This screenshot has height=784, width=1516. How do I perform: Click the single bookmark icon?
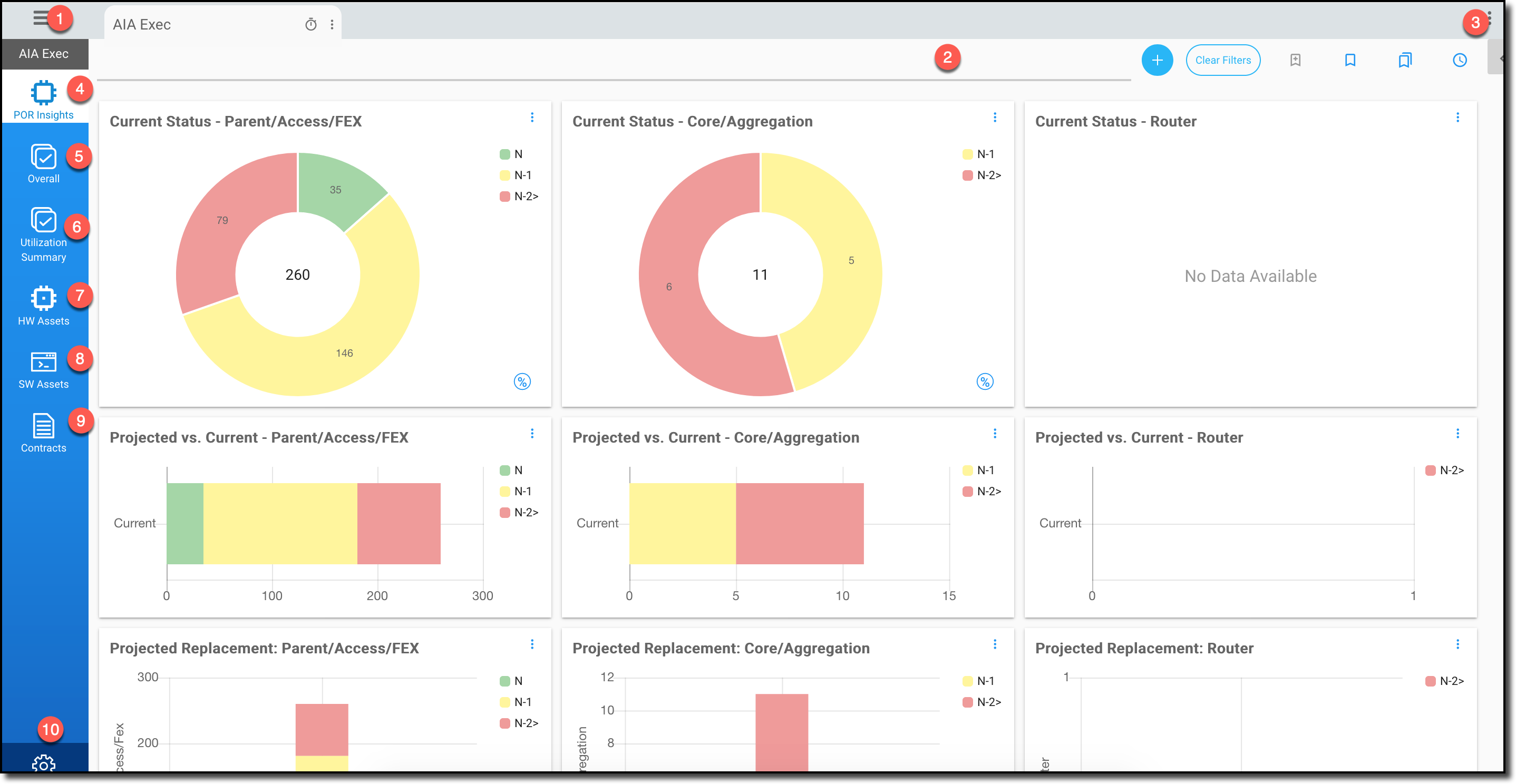click(x=1350, y=60)
